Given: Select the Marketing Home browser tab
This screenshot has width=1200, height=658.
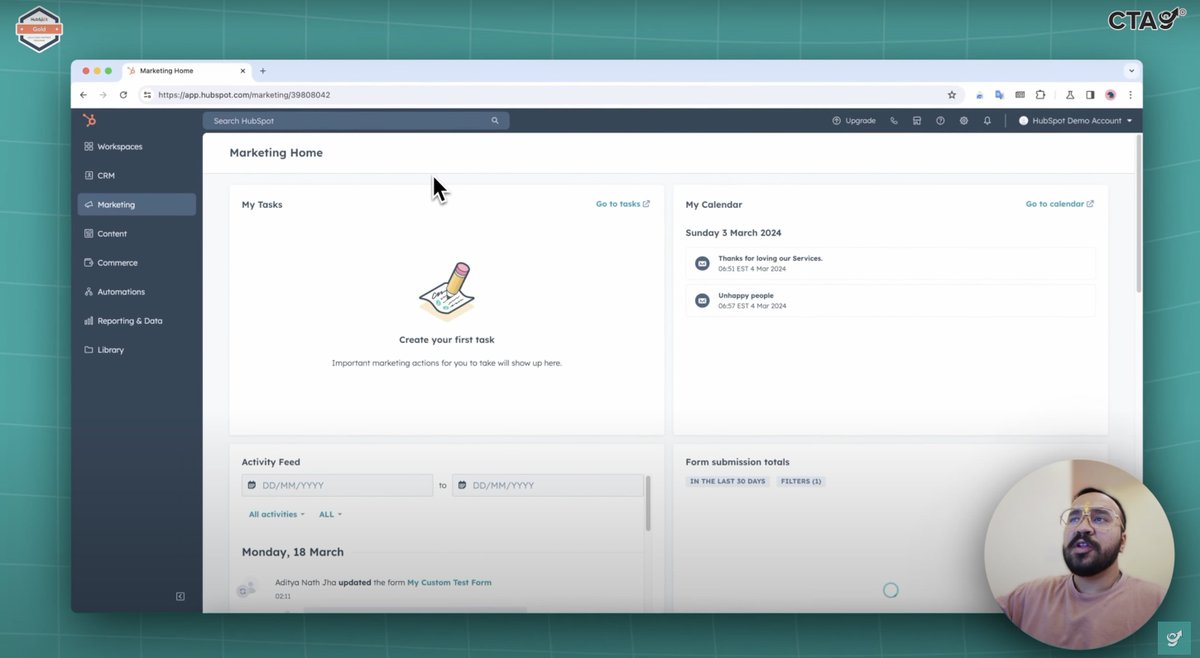Looking at the screenshot, I should coord(187,71).
